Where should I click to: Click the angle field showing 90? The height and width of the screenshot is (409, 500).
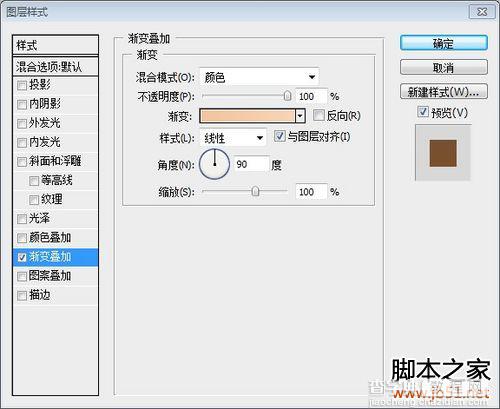[251, 164]
